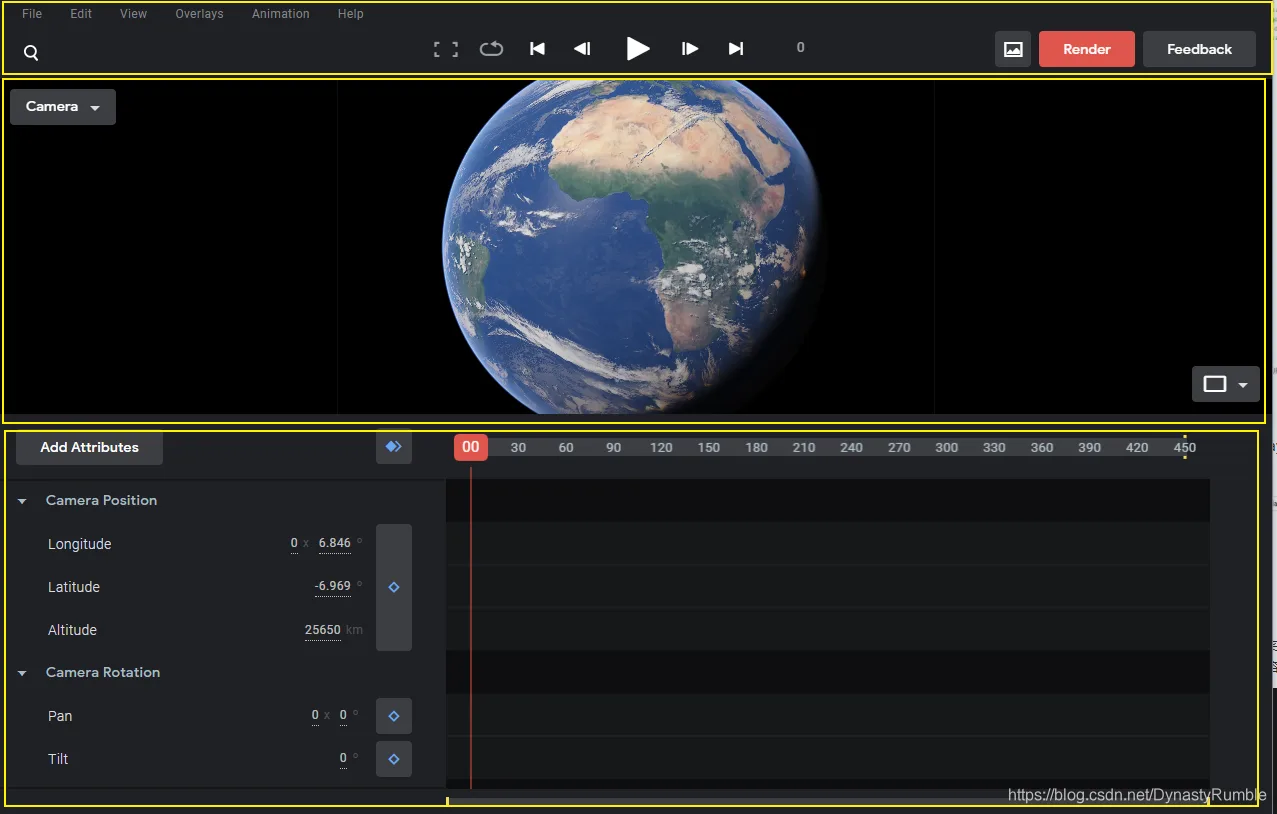Toggle keyframe for Tilt attribute
This screenshot has width=1277, height=814.
(x=394, y=759)
